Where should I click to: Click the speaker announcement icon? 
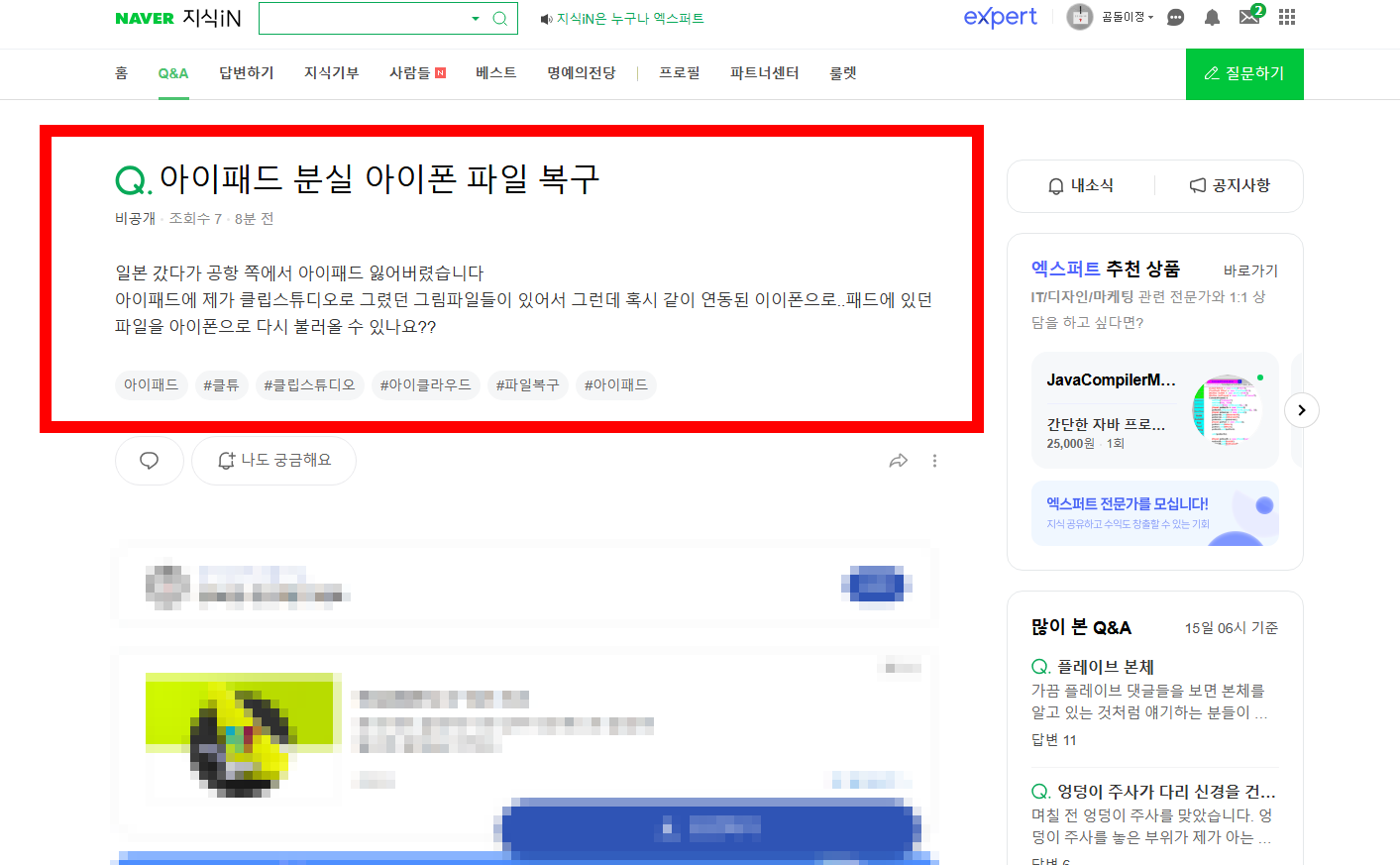(547, 19)
